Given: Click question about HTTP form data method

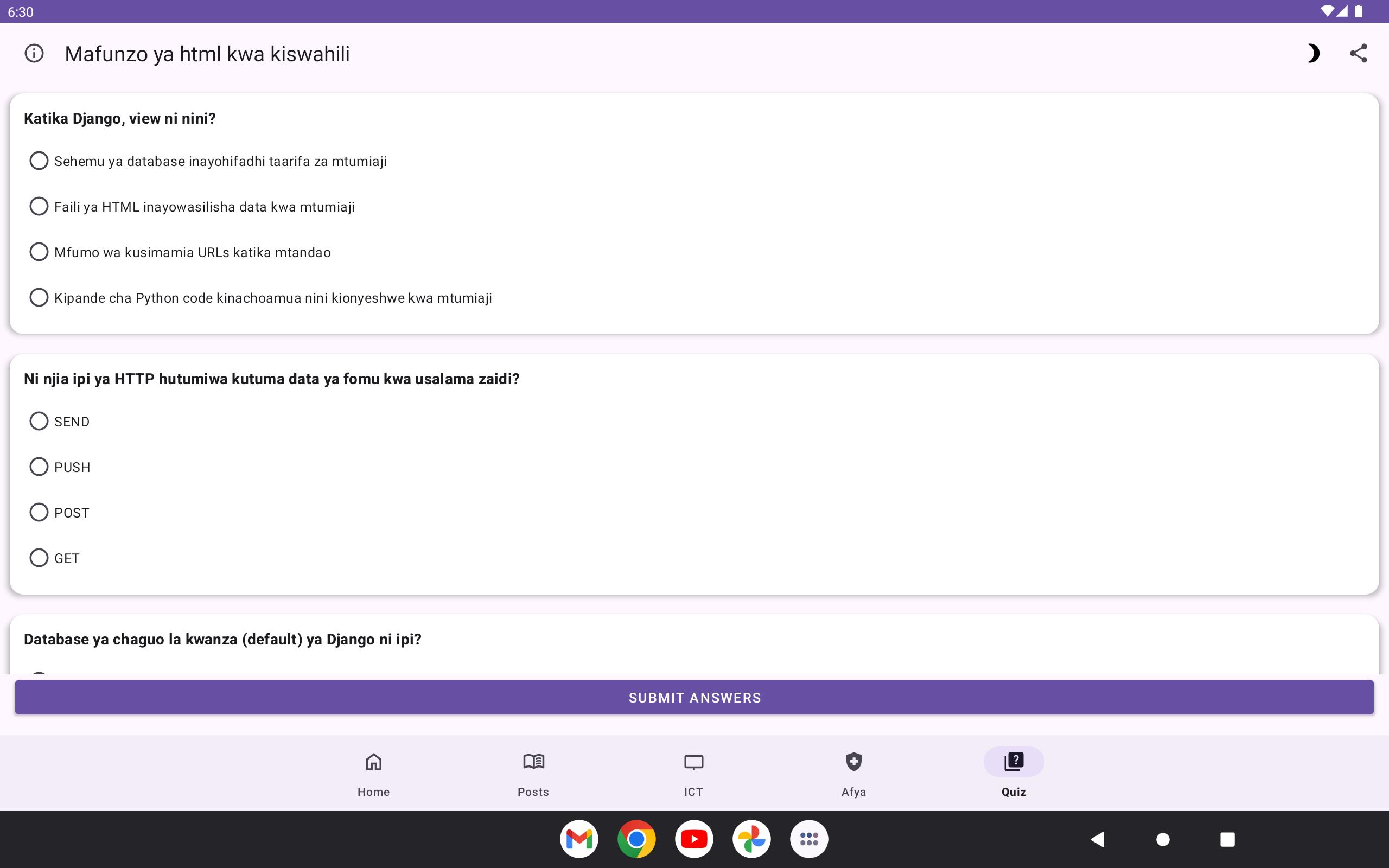Looking at the screenshot, I should click(271, 379).
